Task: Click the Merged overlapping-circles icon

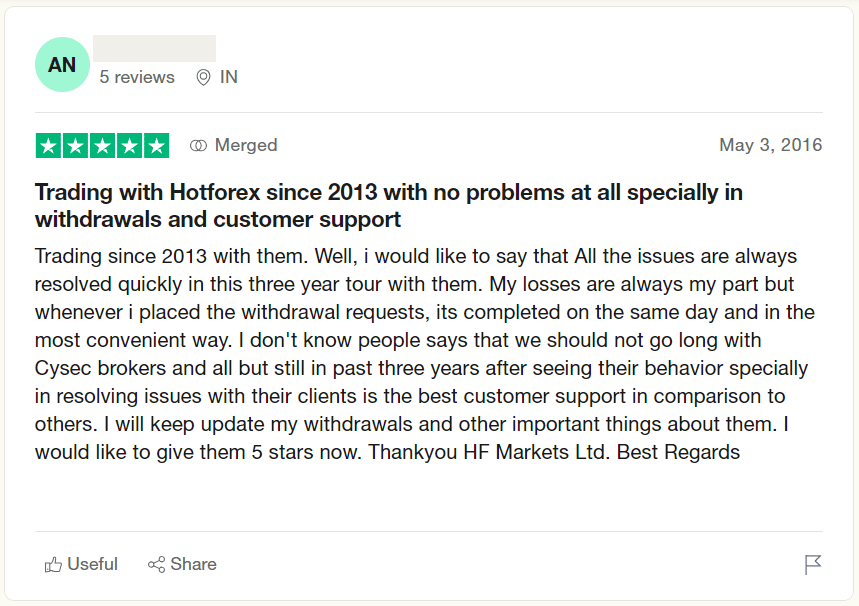Action: pyautogui.click(x=198, y=145)
